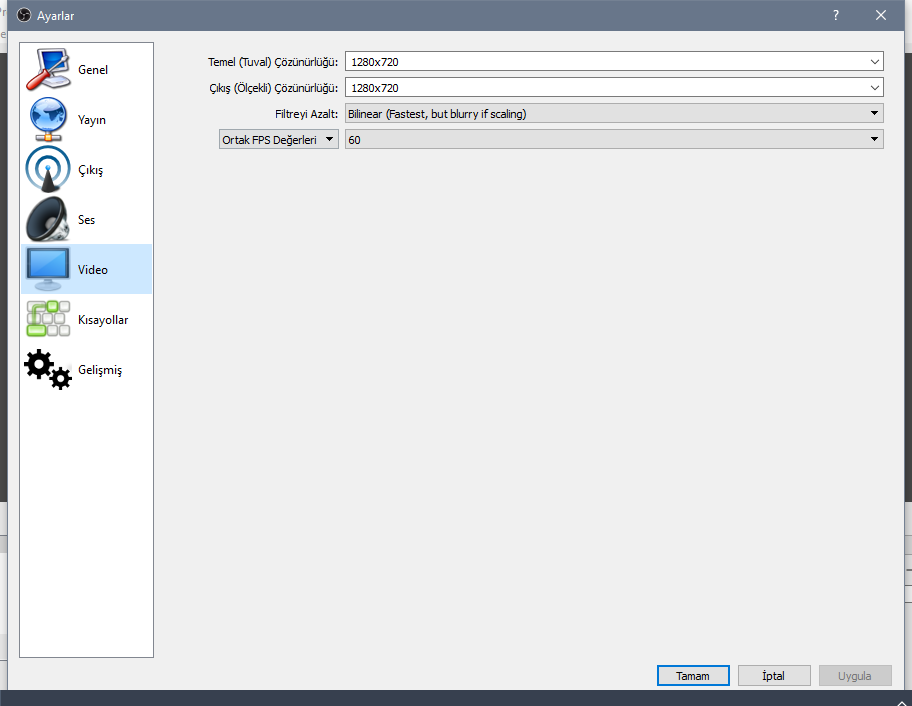The width and height of the screenshot is (912, 706).
Task: Click the Ayarlar title text
Action: click(56, 16)
